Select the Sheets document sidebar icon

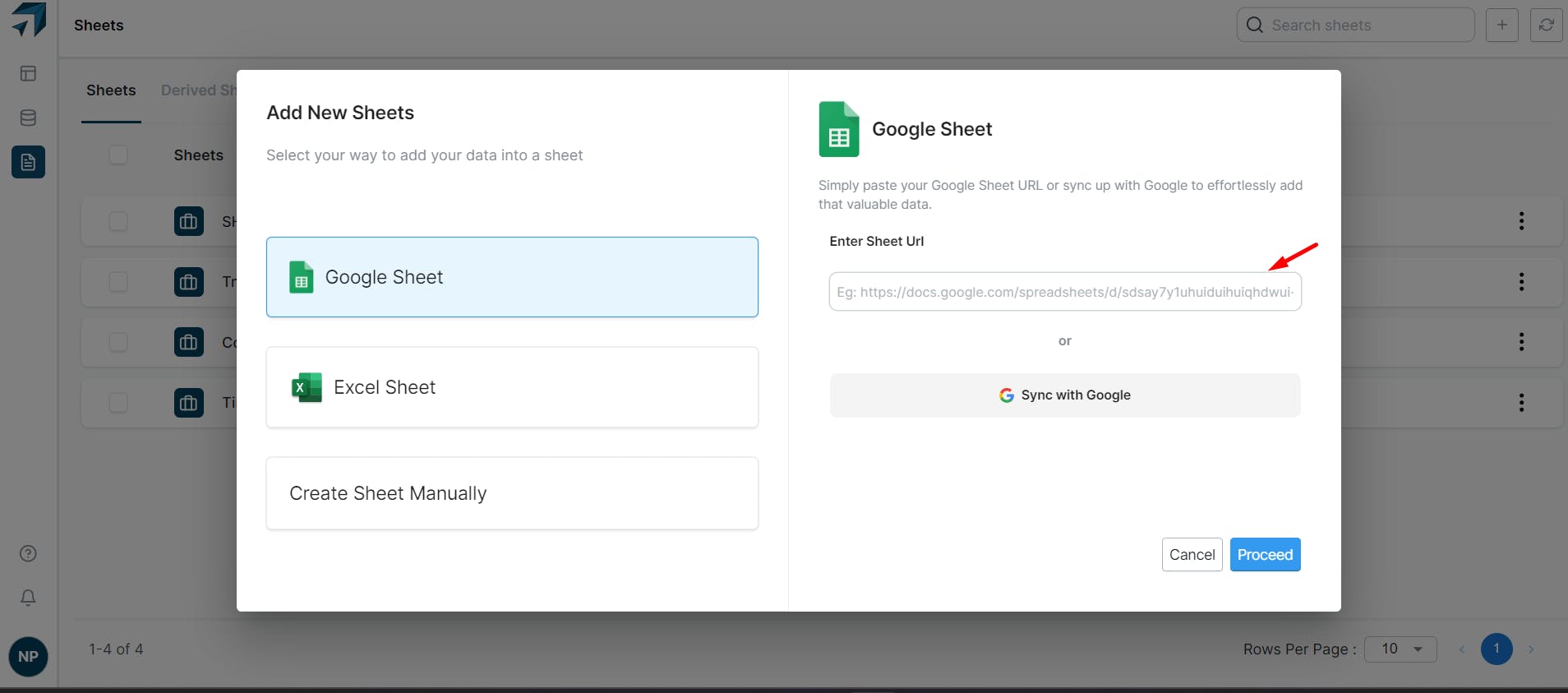pos(28,162)
